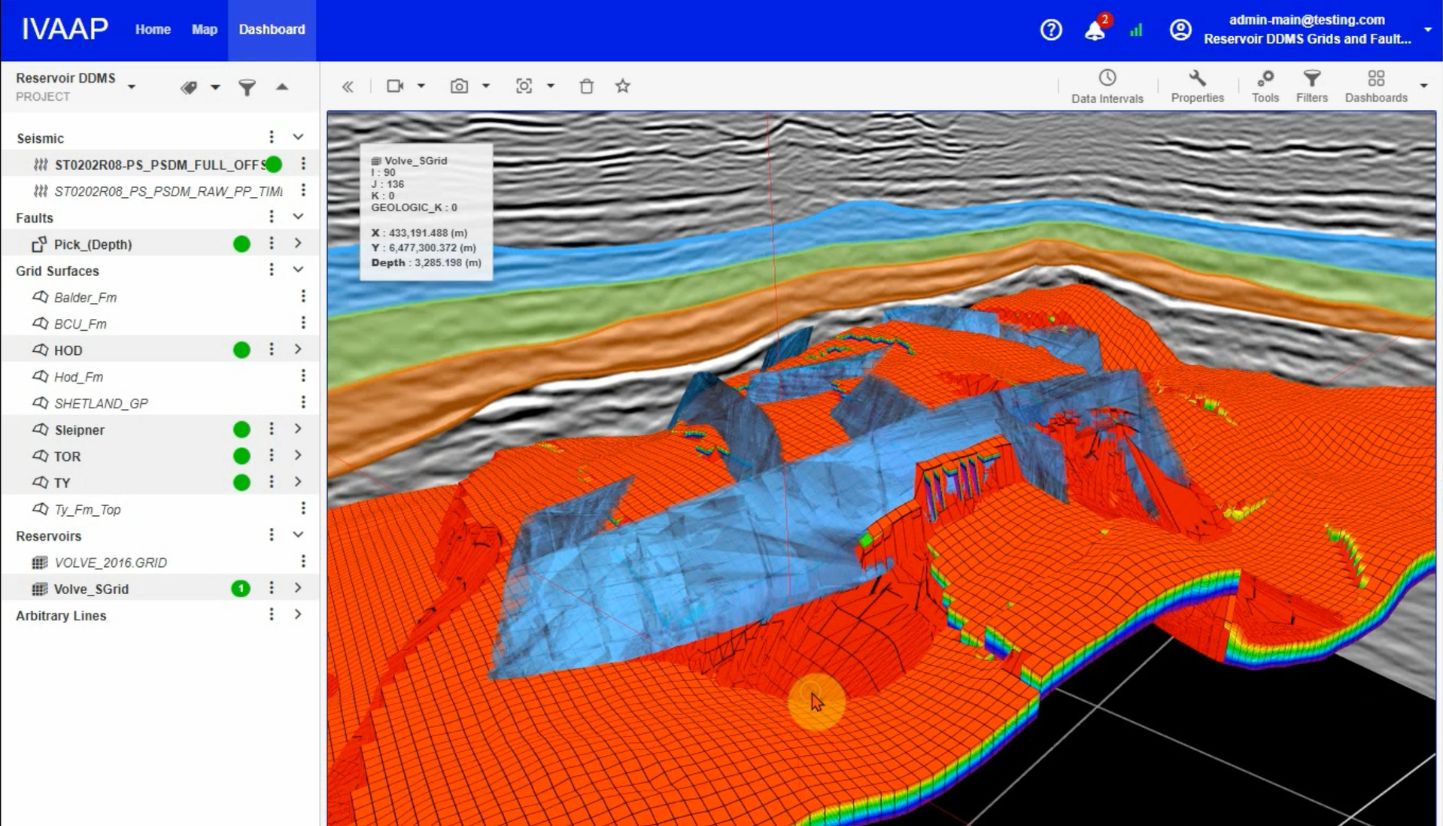Collapse the Seismic section chevron

pos(298,137)
